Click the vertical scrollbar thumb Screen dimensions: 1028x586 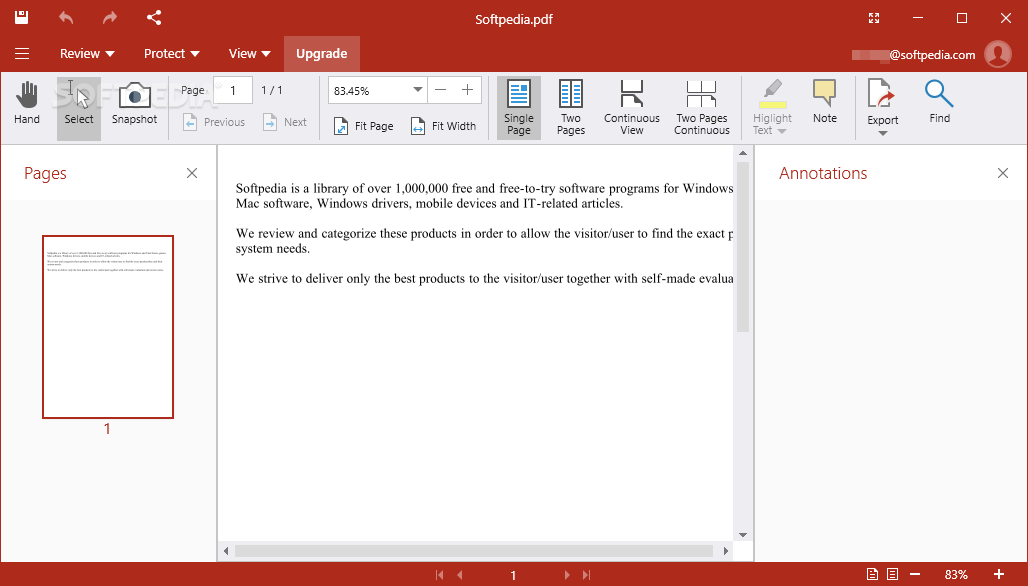(x=743, y=247)
